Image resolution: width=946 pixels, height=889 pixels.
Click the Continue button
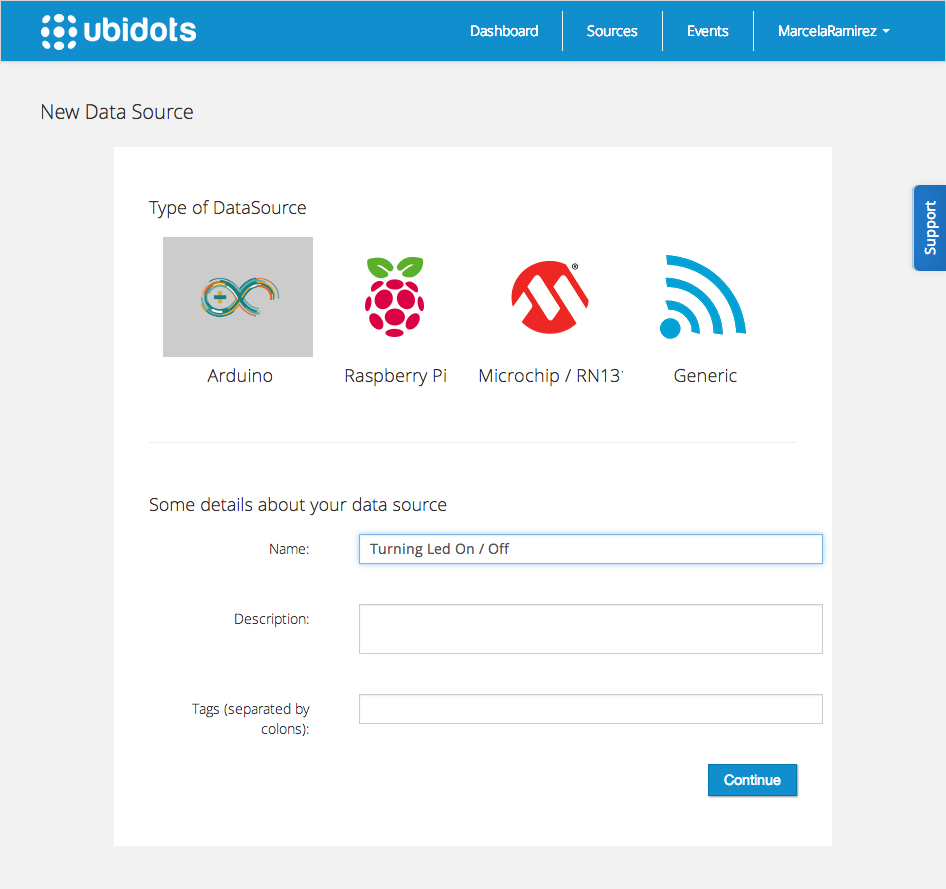[752, 780]
